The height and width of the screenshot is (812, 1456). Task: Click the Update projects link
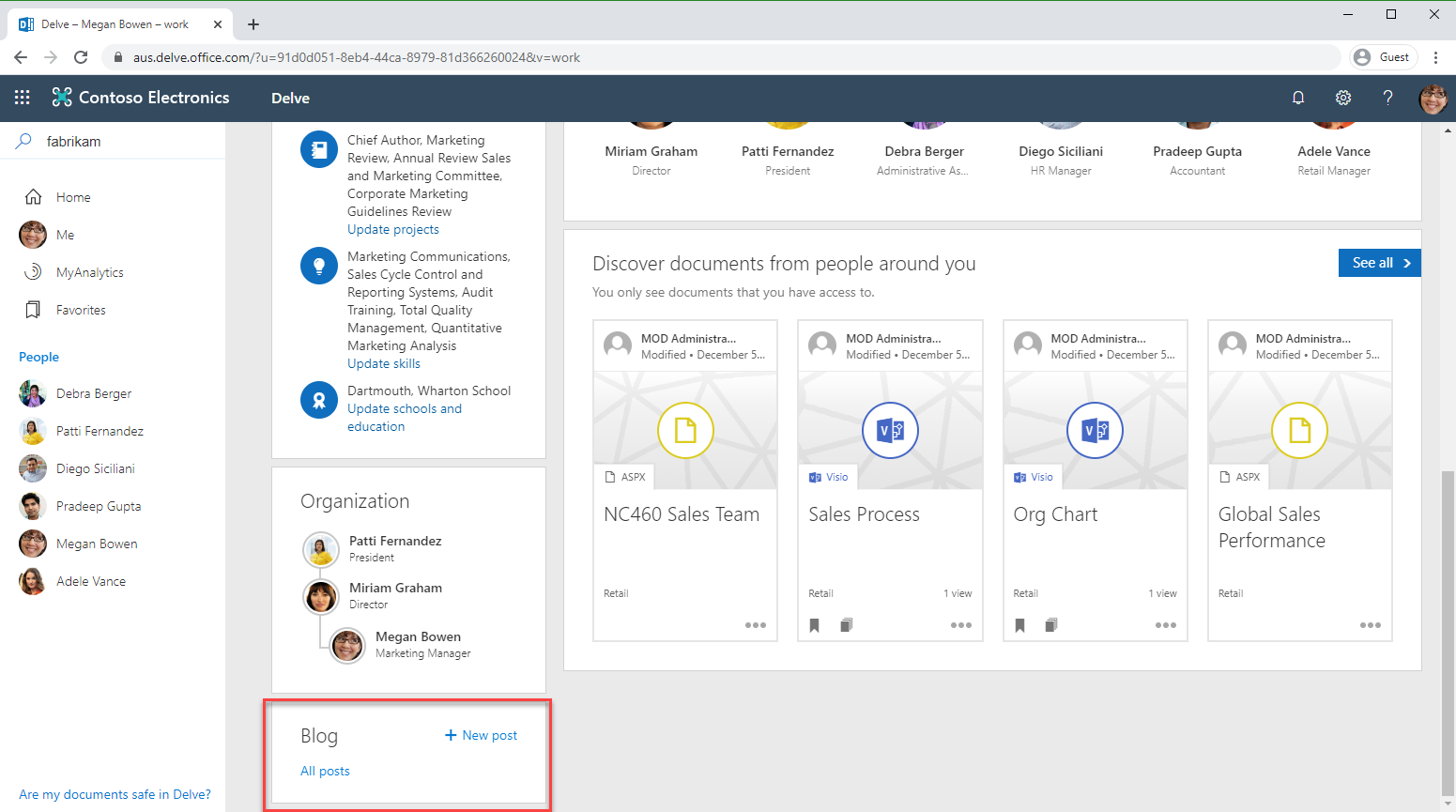click(392, 229)
